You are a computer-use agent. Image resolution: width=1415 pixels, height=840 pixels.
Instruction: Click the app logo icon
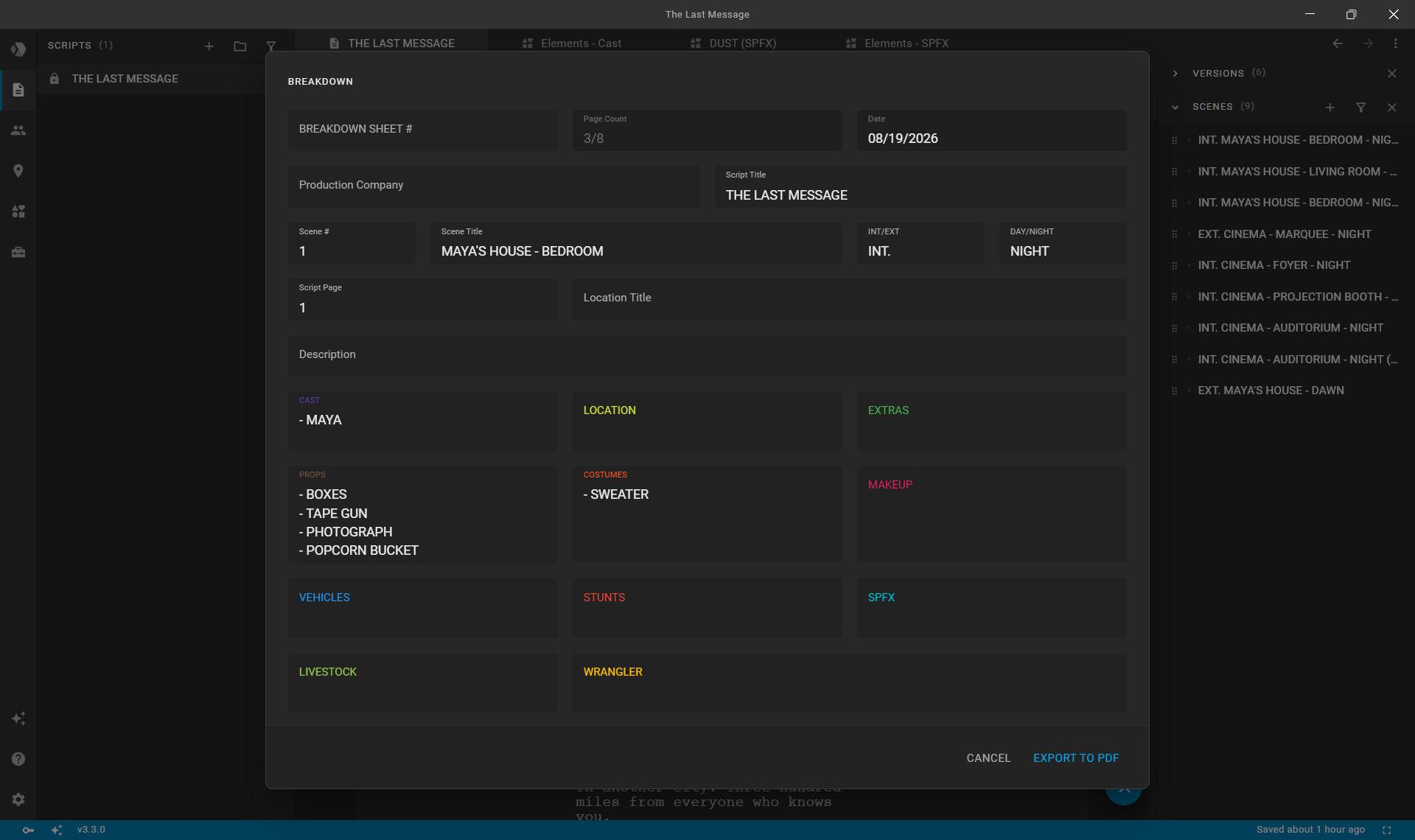[18, 49]
